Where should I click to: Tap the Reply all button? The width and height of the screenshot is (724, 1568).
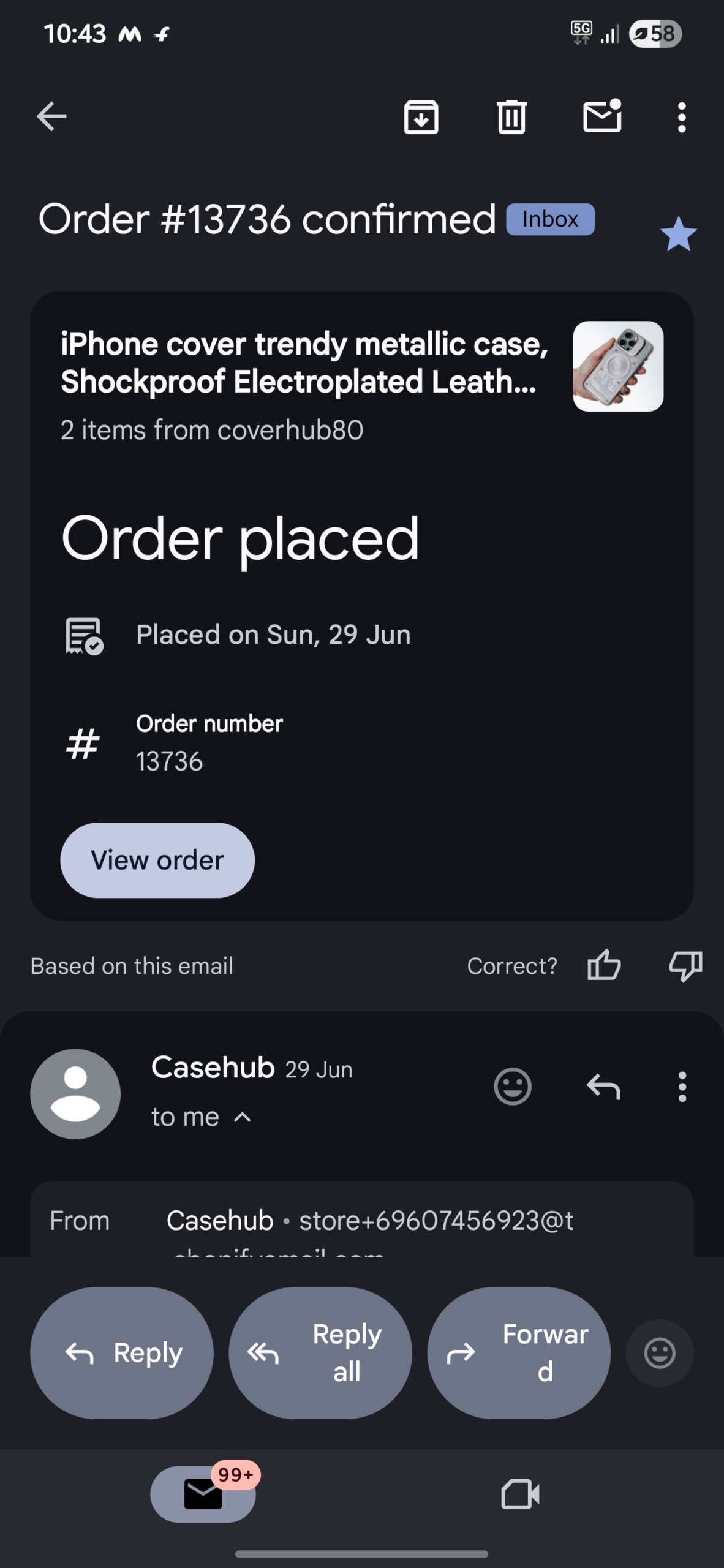[x=320, y=1352]
